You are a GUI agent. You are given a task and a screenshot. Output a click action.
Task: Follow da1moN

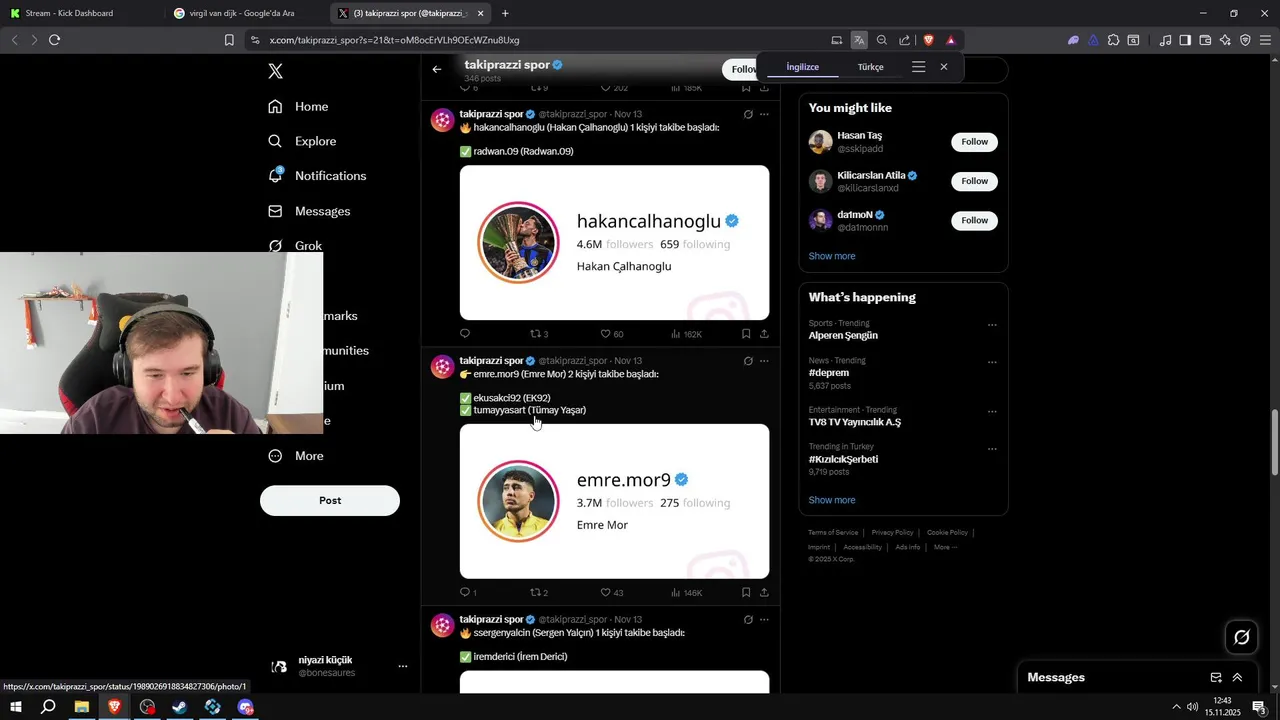974,220
